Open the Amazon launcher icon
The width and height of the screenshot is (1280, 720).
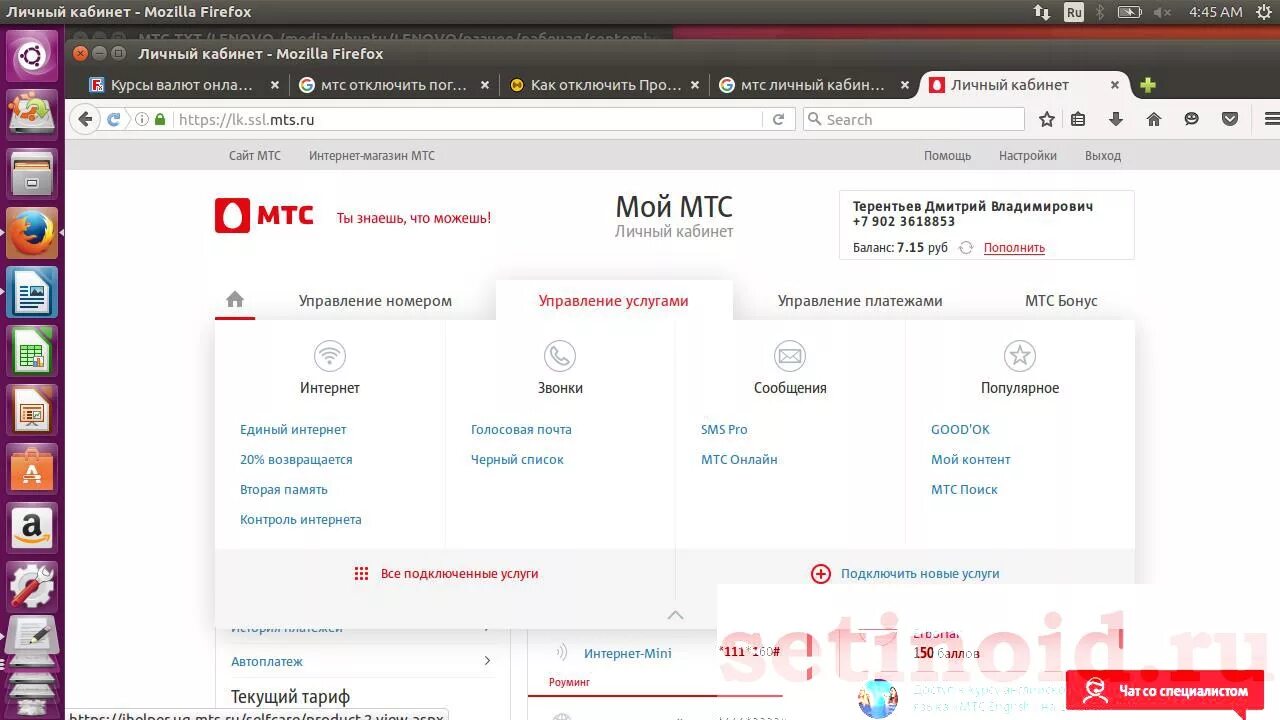(x=32, y=527)
